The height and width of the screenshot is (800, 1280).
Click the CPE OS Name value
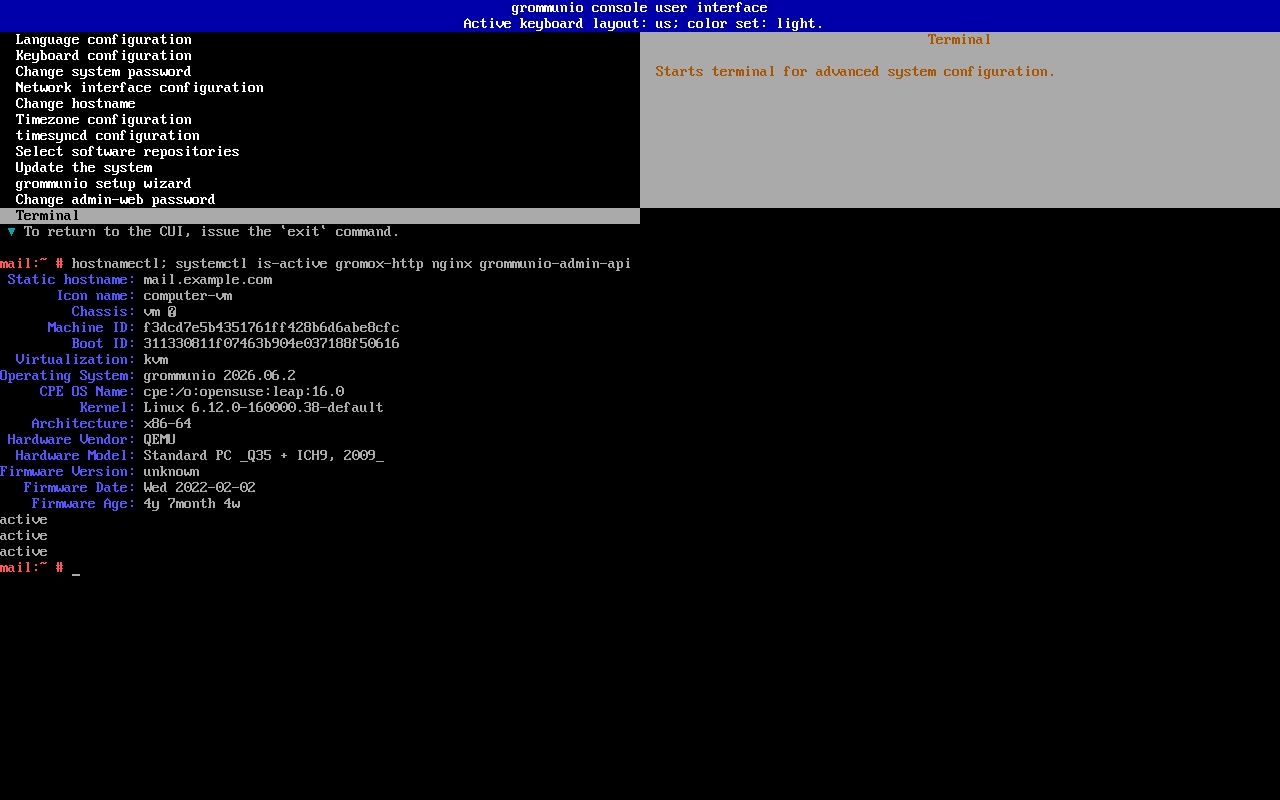243,392
